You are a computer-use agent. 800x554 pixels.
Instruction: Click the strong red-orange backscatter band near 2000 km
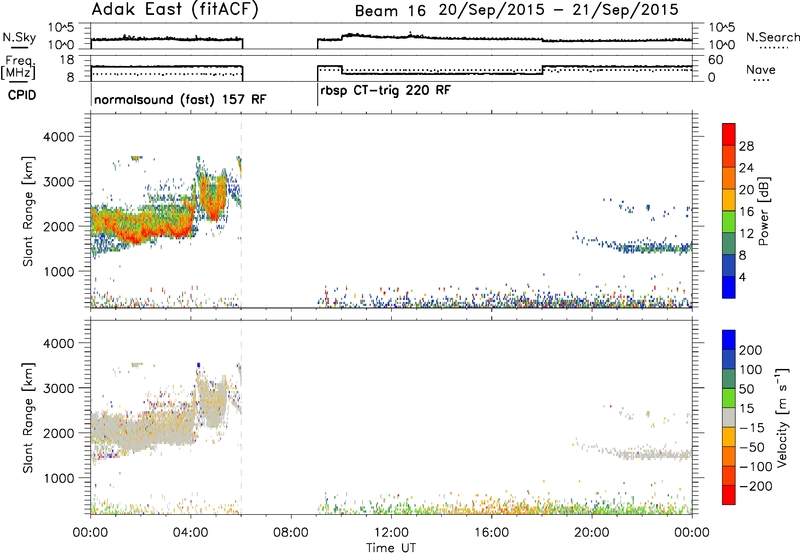pyautogui.click(x=143, y=224)
